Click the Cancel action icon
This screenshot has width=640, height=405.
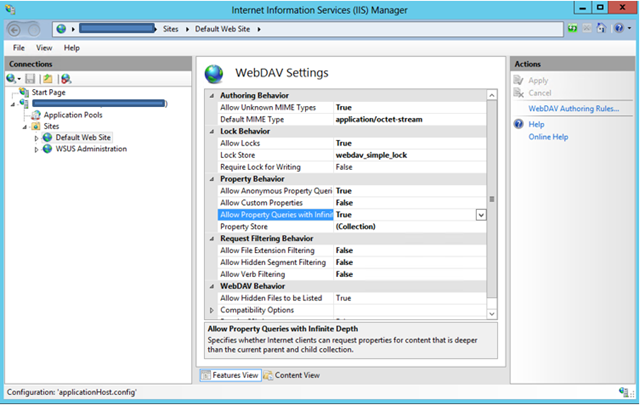click(518, 93)
